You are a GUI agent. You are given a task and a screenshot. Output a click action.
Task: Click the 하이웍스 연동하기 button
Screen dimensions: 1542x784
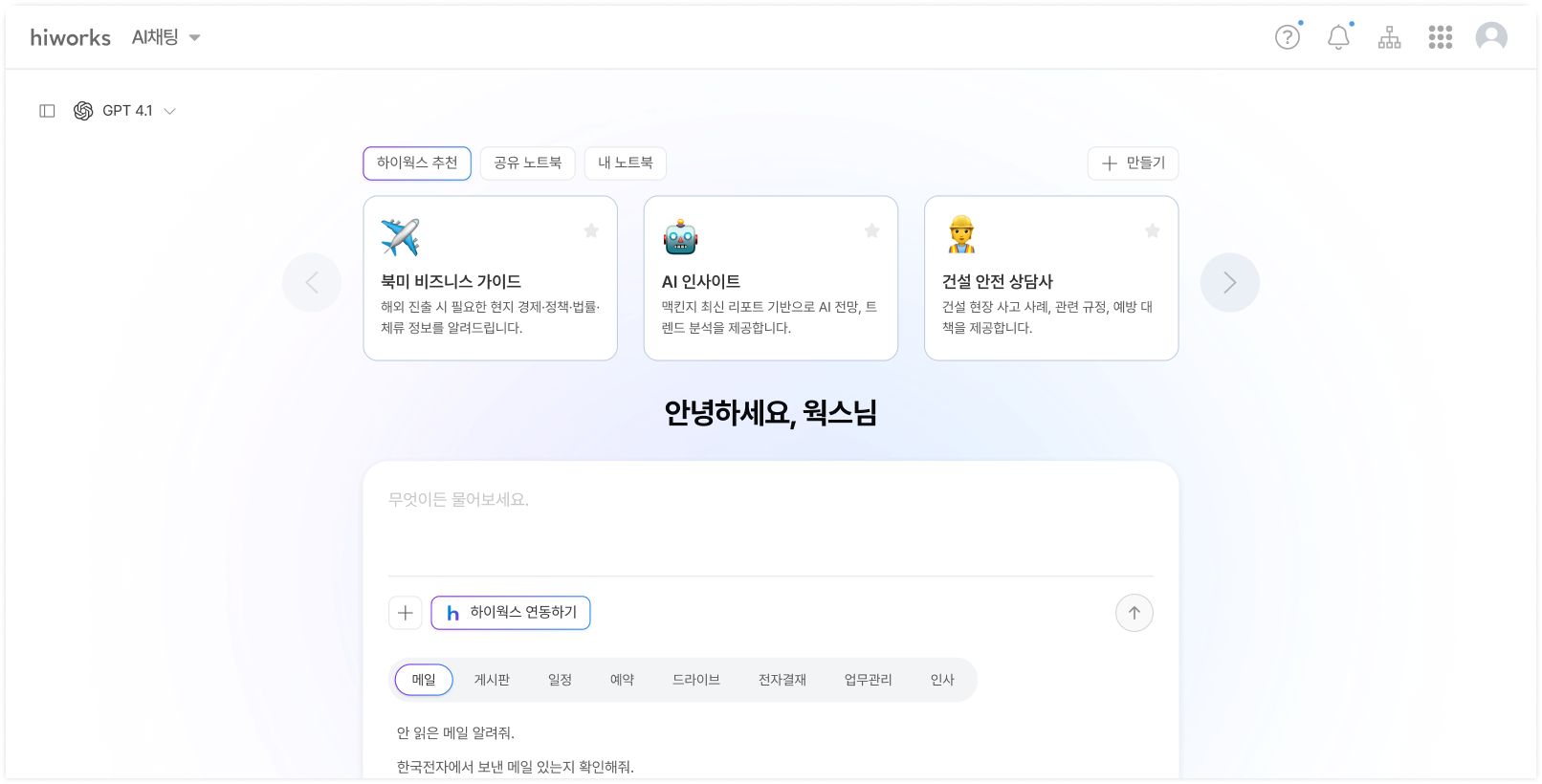(511, 613)
